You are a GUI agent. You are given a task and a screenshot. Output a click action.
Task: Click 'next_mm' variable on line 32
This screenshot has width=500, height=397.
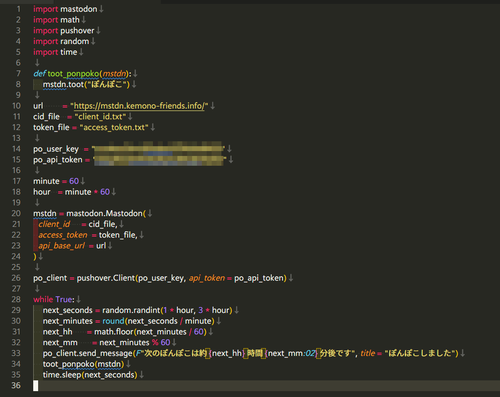60,343
